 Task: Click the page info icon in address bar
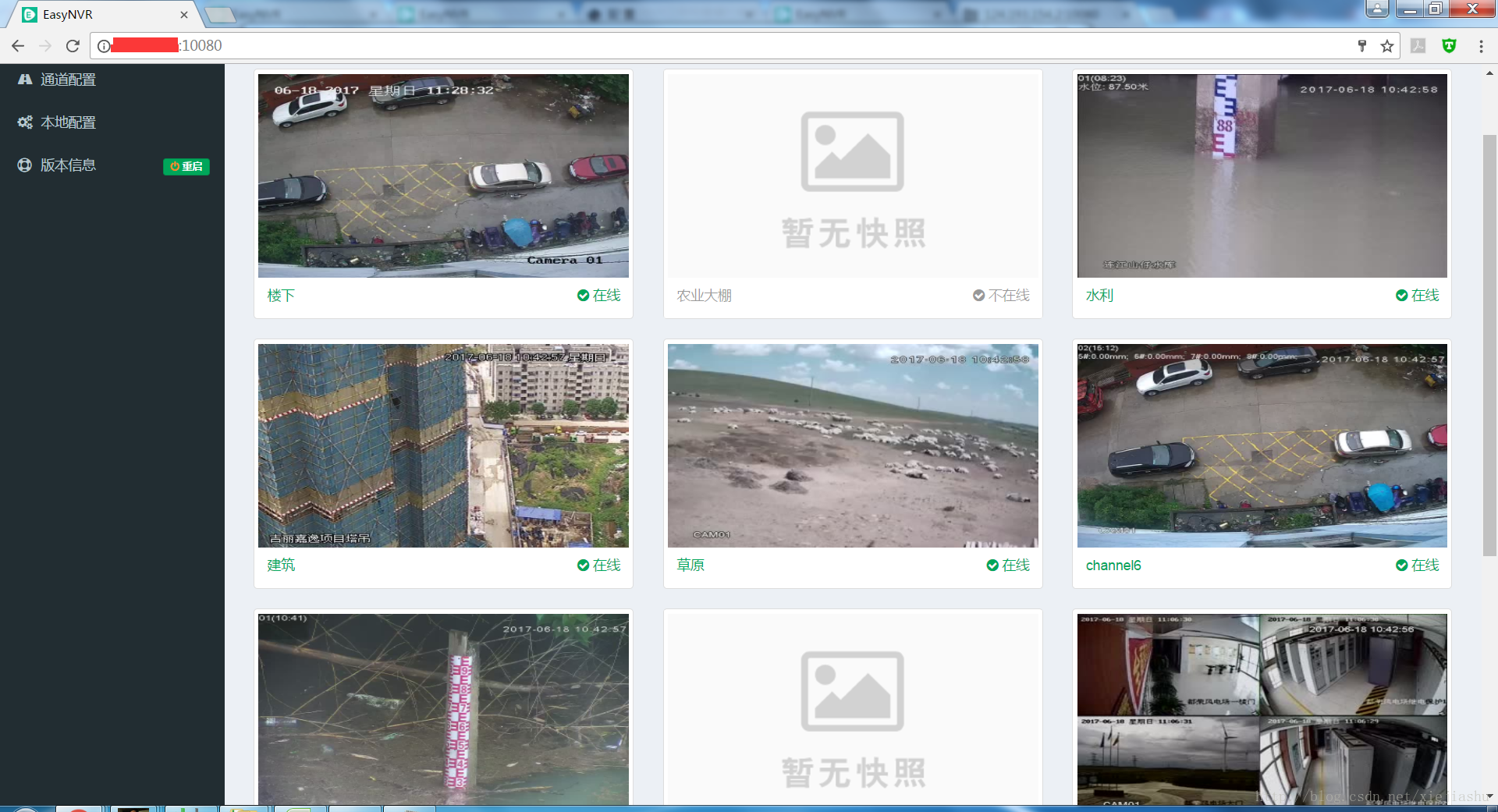point(102,45)
